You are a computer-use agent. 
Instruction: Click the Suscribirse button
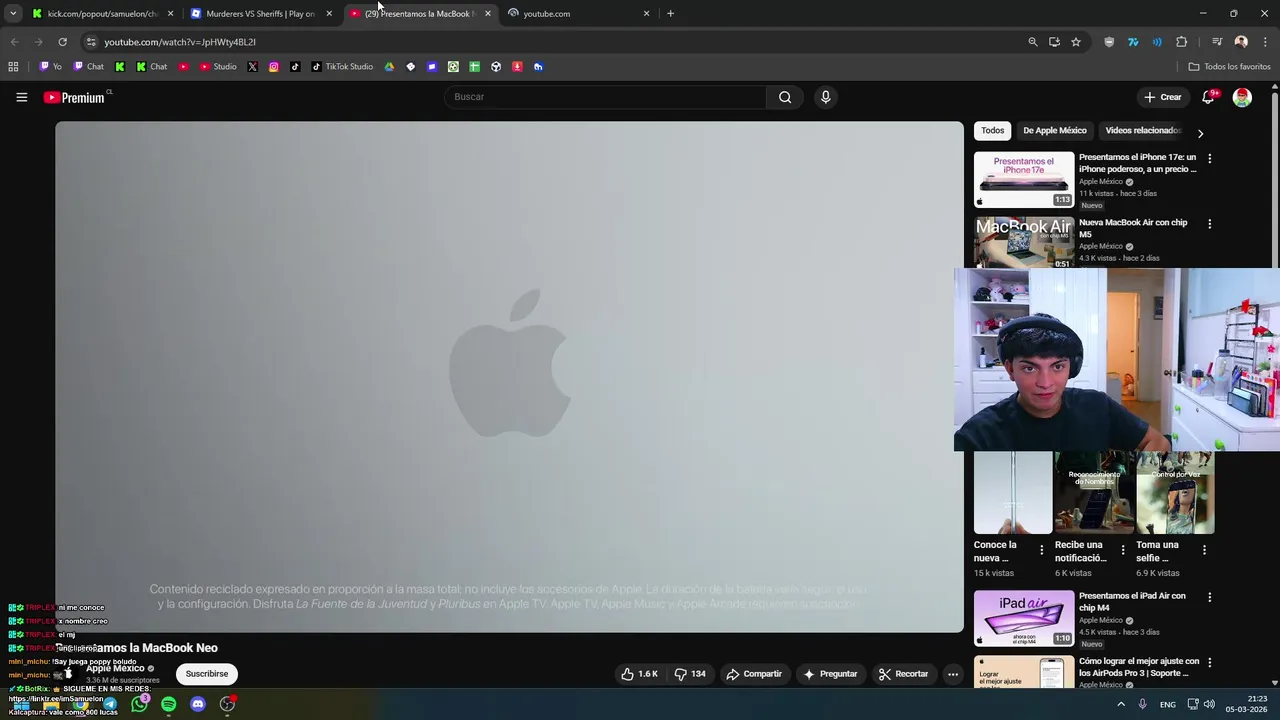tap(207, 674)
